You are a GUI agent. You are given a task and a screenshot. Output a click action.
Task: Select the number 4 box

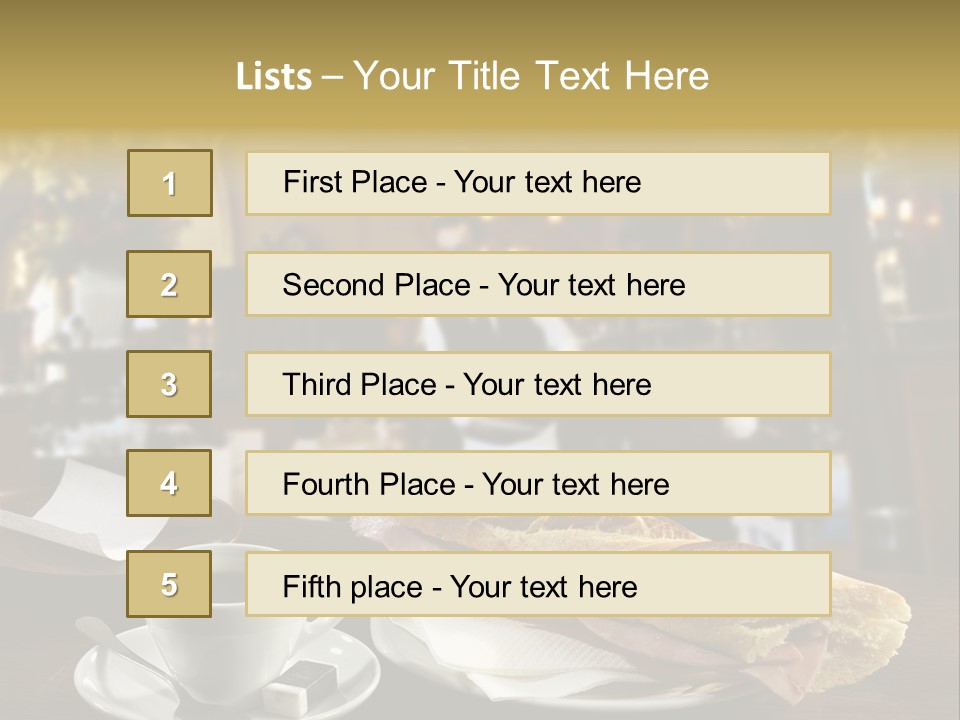169,483
